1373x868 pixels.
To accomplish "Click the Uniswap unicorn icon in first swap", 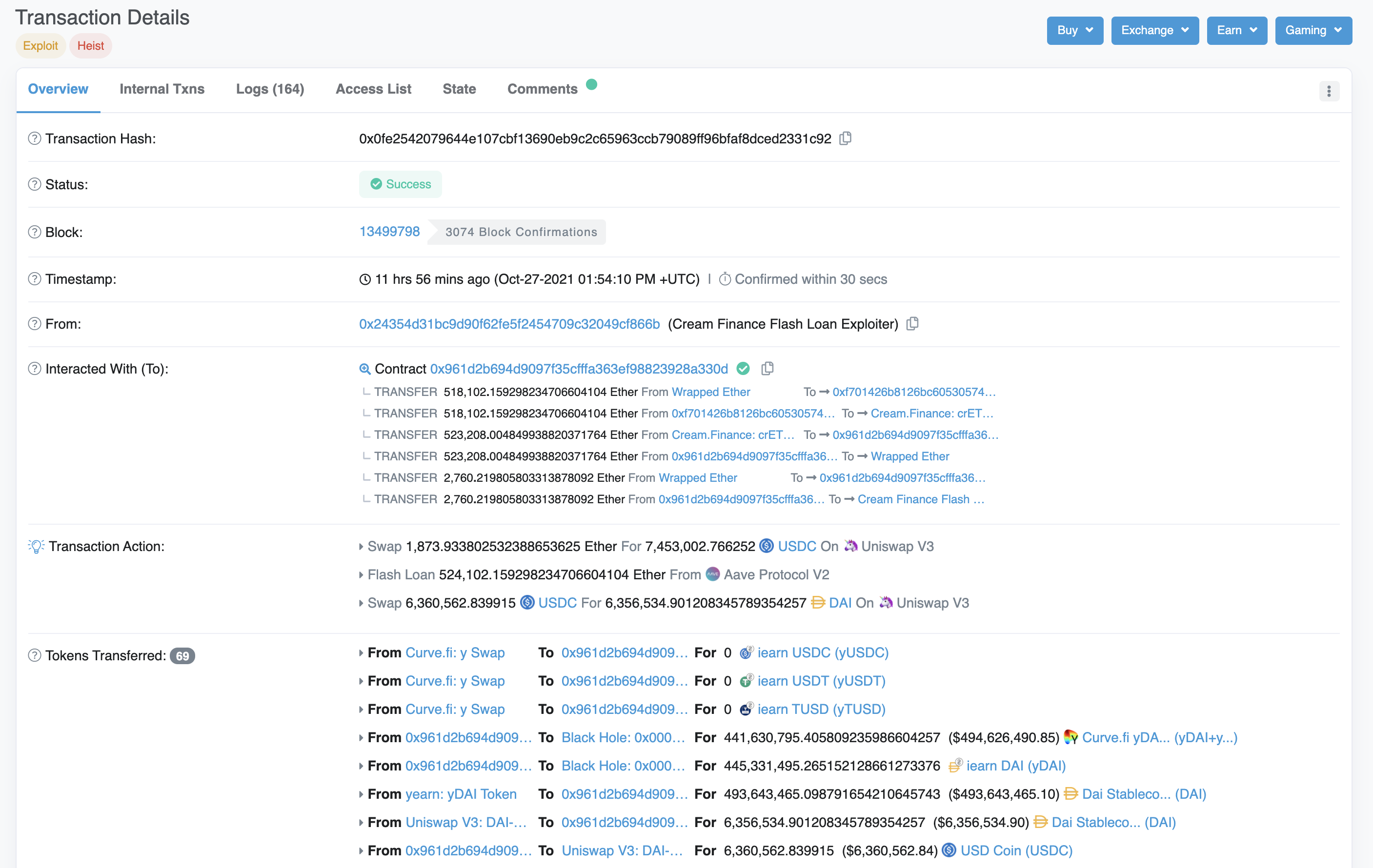I will [x=851, y=546].
